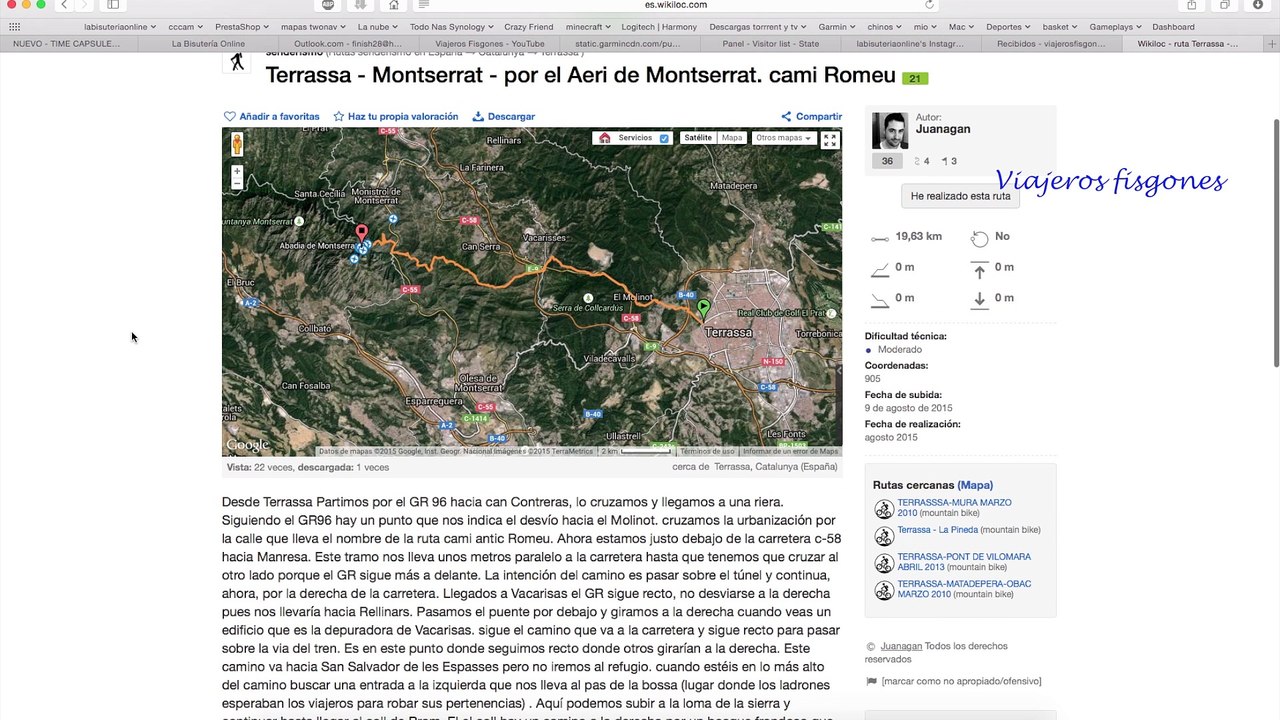
Task: Download the route with Descargar
Action: 504,116
